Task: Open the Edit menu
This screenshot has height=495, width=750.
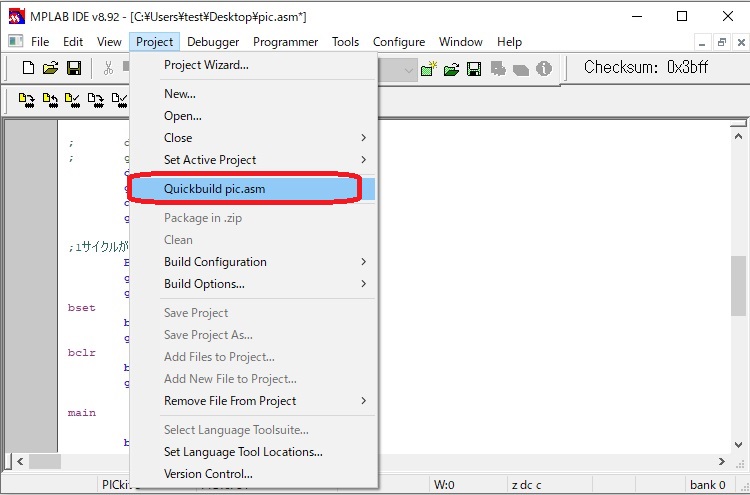Action: 73,42
